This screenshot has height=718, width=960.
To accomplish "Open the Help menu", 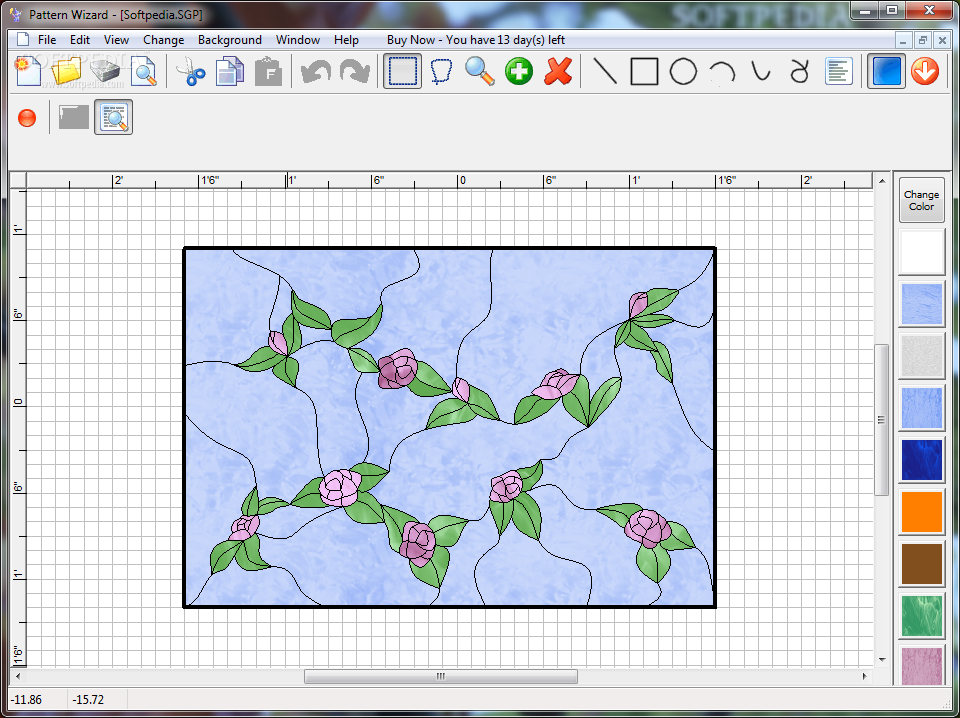I will pyautogui.click(x=346, y=40).
